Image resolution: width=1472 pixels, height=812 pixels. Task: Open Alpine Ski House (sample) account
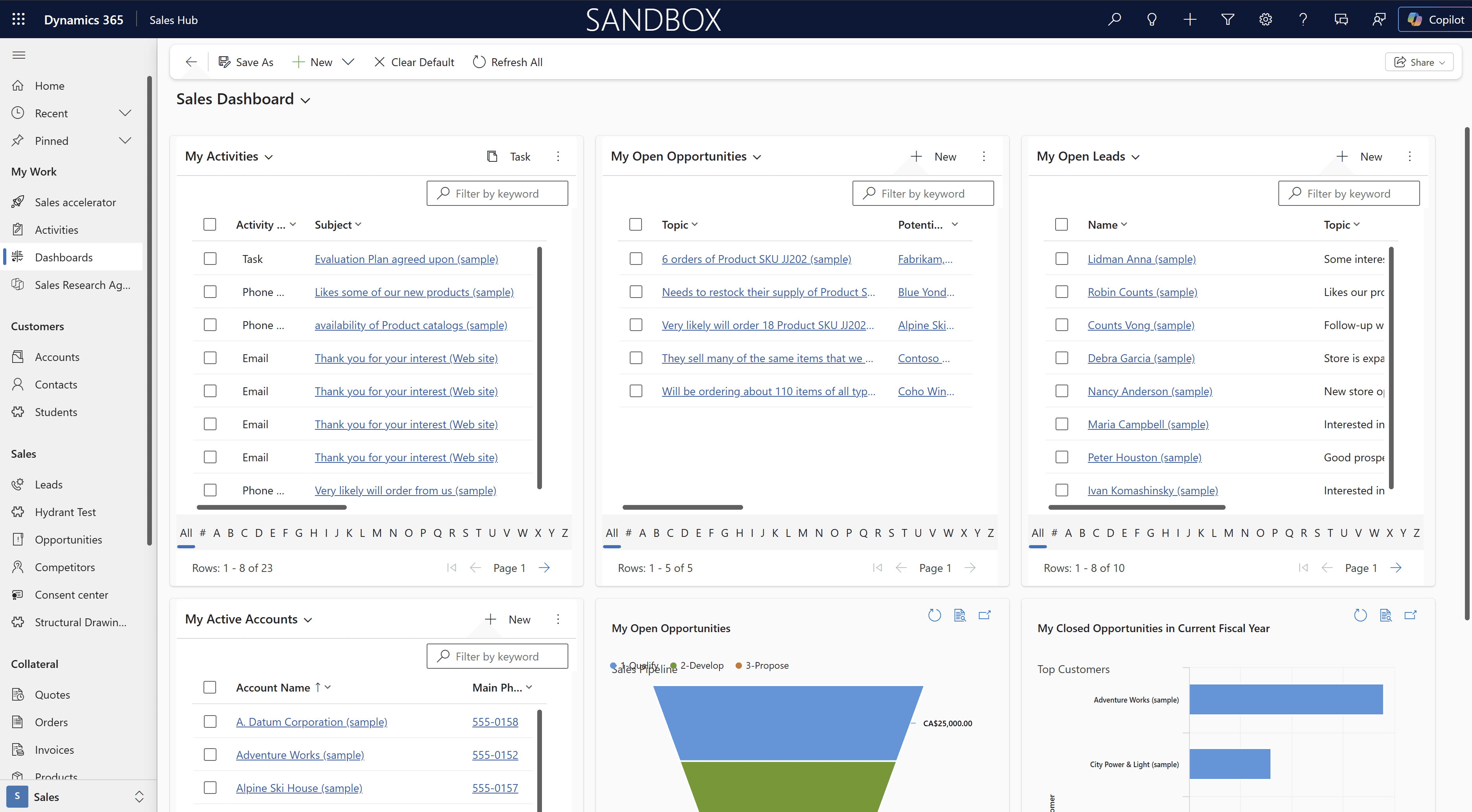[299, 788]
